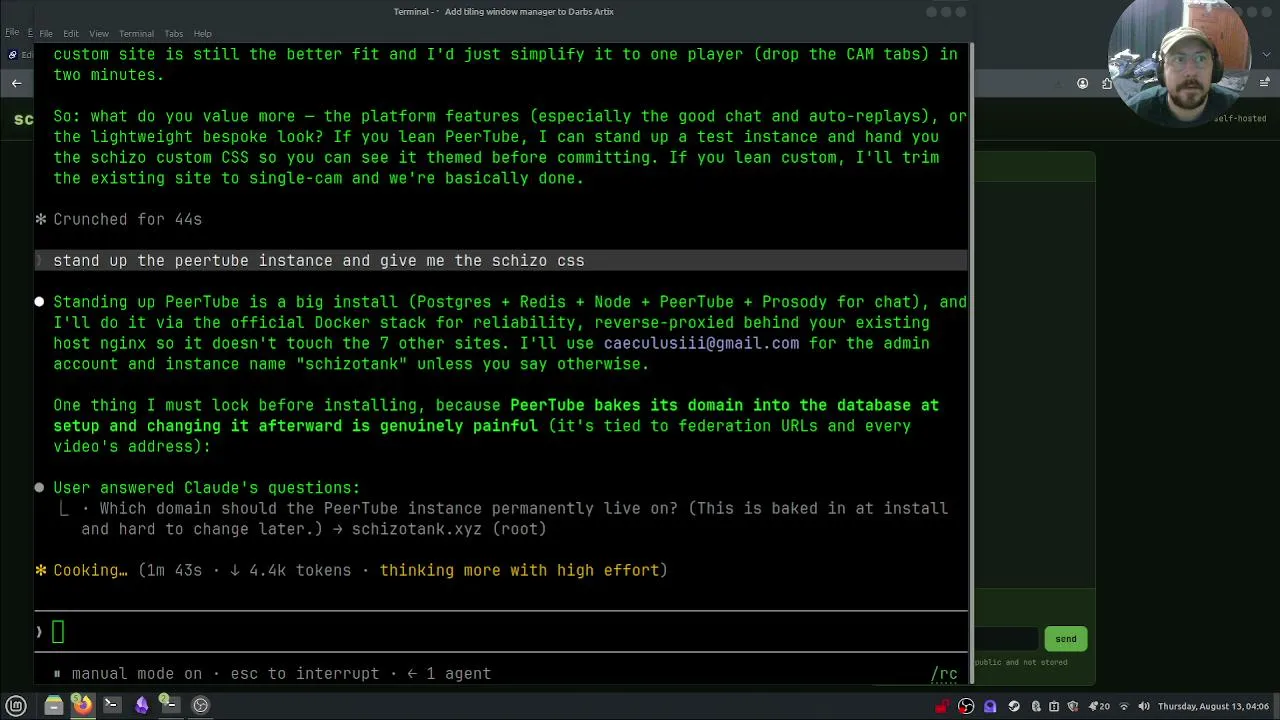Click the back arrow in the background browser
1280x720 pixels.
pyautogui.click(x=16, y=84)
